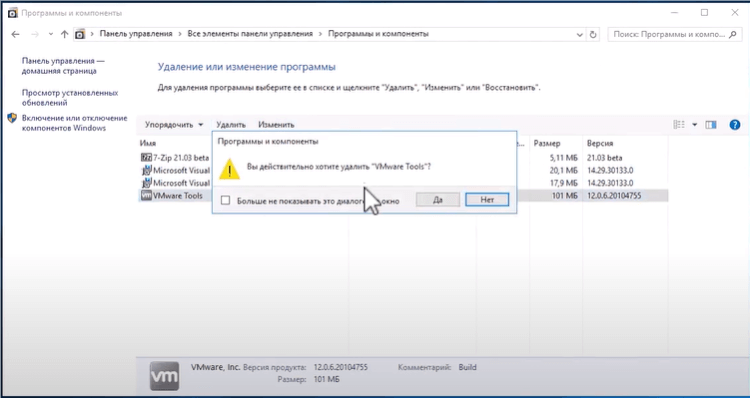Click the 7-Zip program icon
Screen dimensions: 750x398
pos(146,157)
